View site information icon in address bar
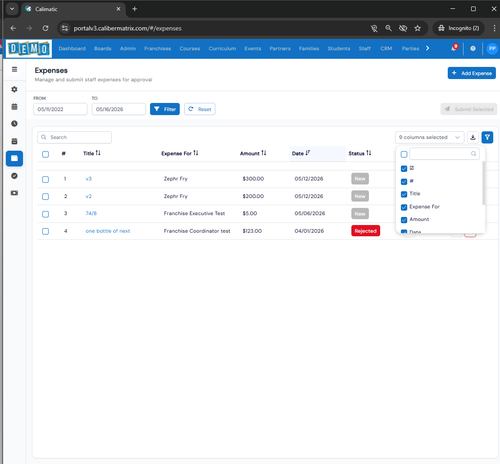 click(65, 28)
